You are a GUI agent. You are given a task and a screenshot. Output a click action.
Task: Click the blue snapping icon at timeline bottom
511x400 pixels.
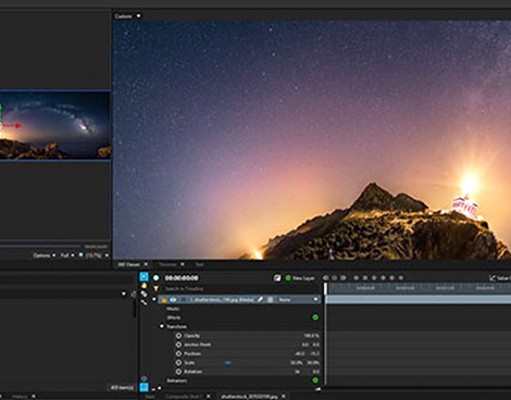click(x=144, y=387)
